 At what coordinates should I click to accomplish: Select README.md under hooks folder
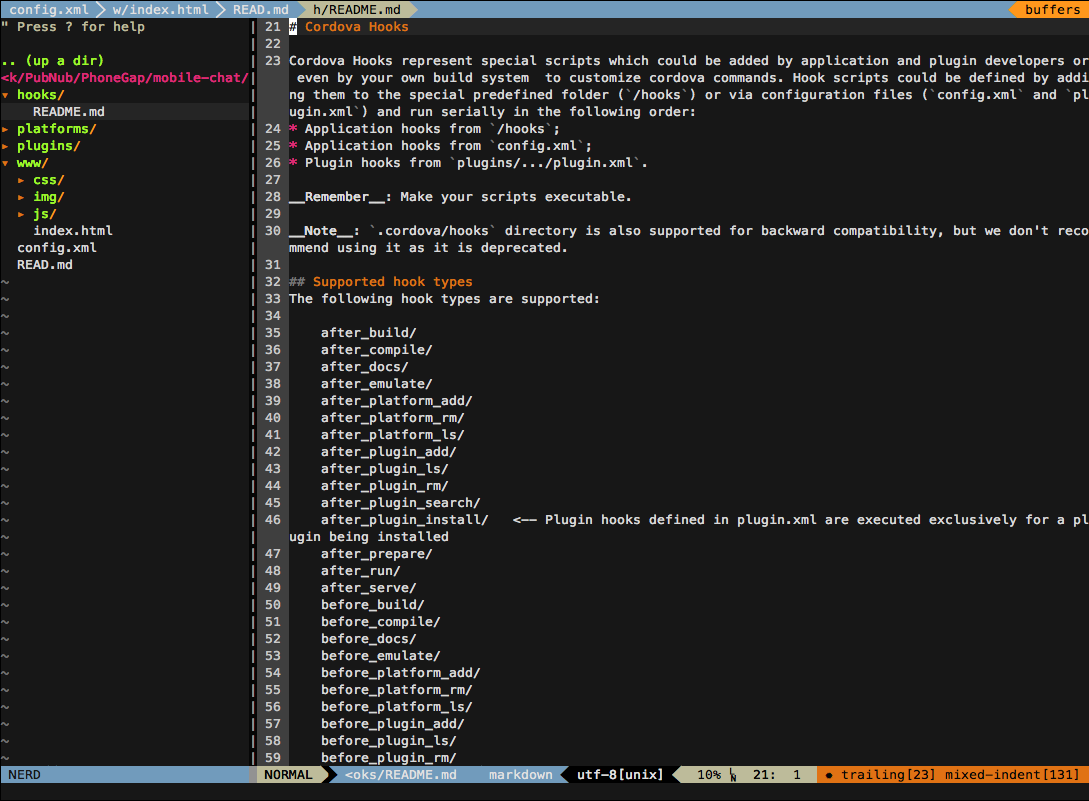pos(68,112)
